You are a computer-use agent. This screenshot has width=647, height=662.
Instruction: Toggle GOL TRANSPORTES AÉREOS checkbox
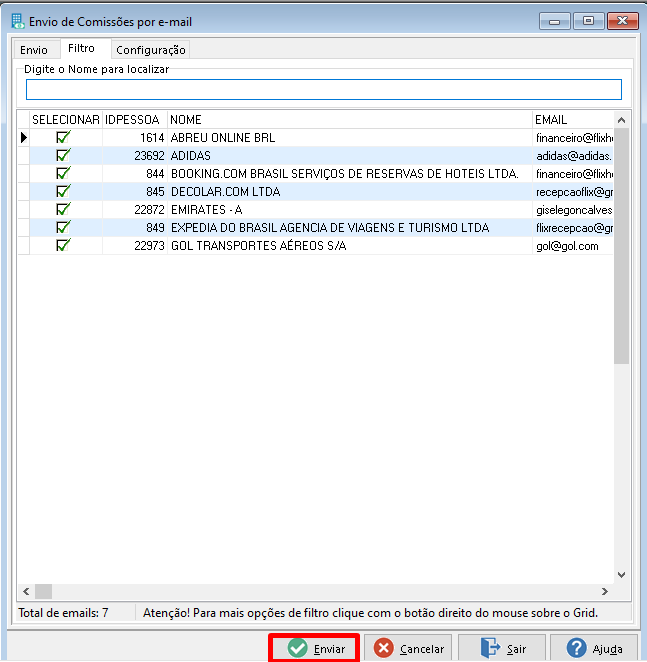(63, 245)
